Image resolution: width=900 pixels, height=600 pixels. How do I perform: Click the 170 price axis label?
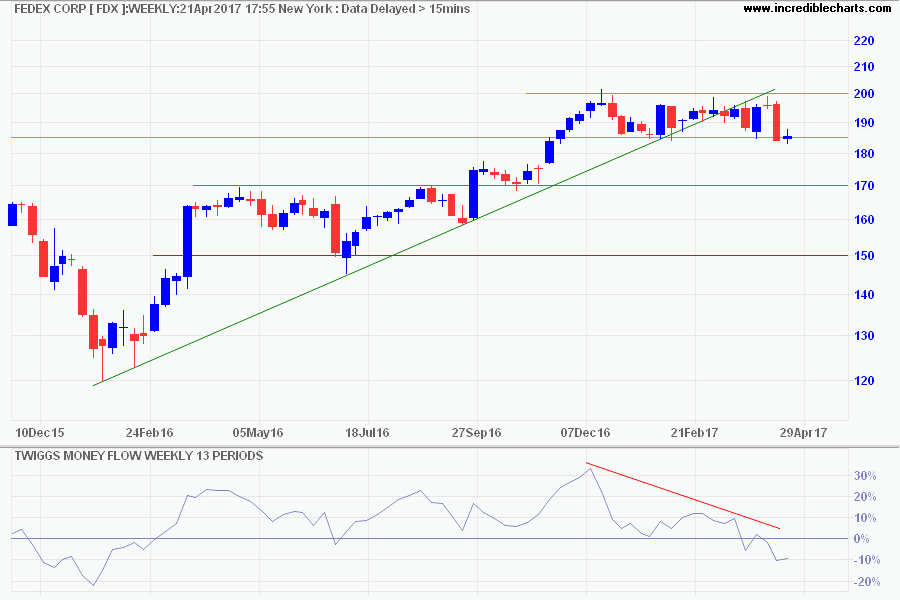pos(864,185)
